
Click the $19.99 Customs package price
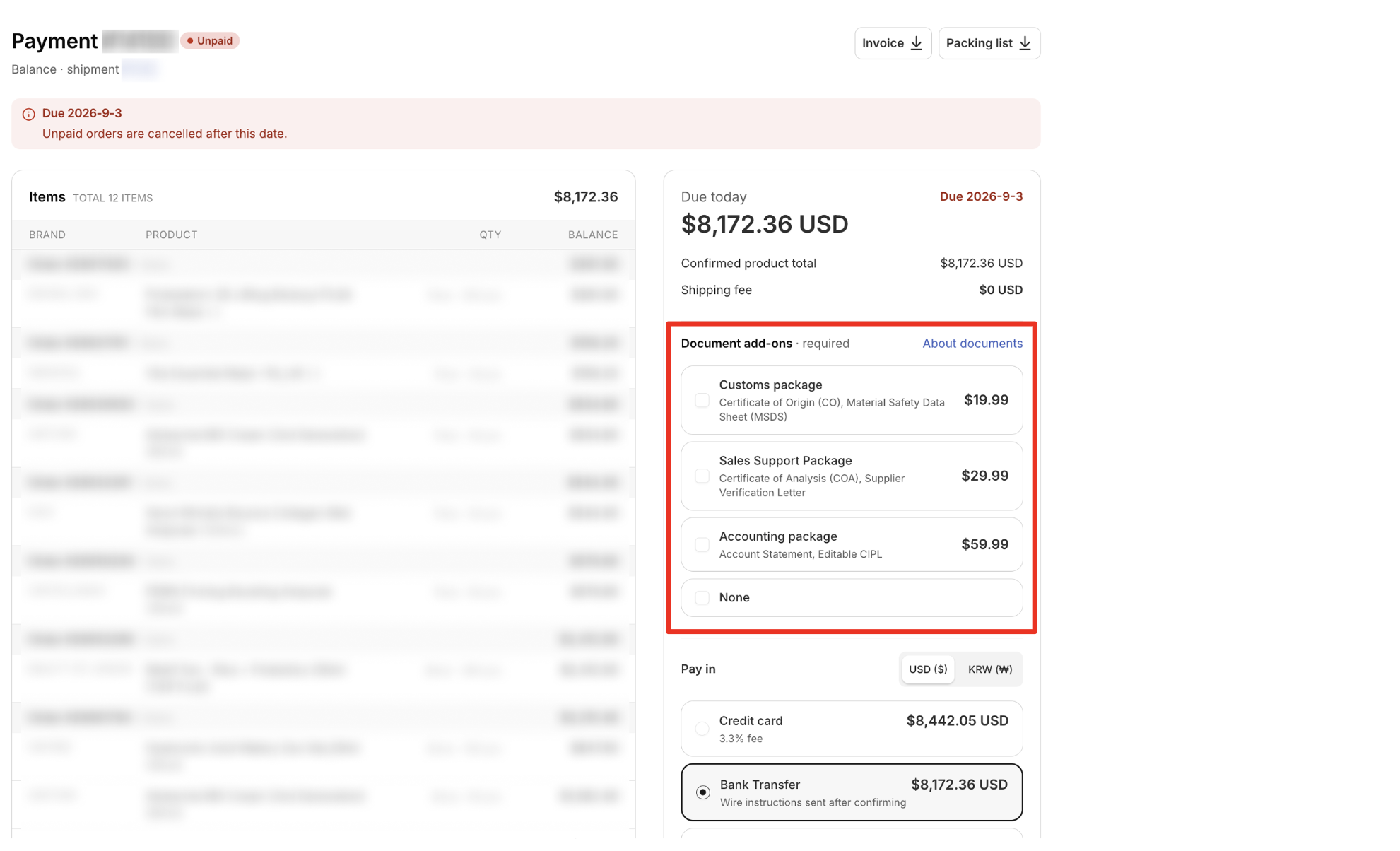[x=986, y=400]
